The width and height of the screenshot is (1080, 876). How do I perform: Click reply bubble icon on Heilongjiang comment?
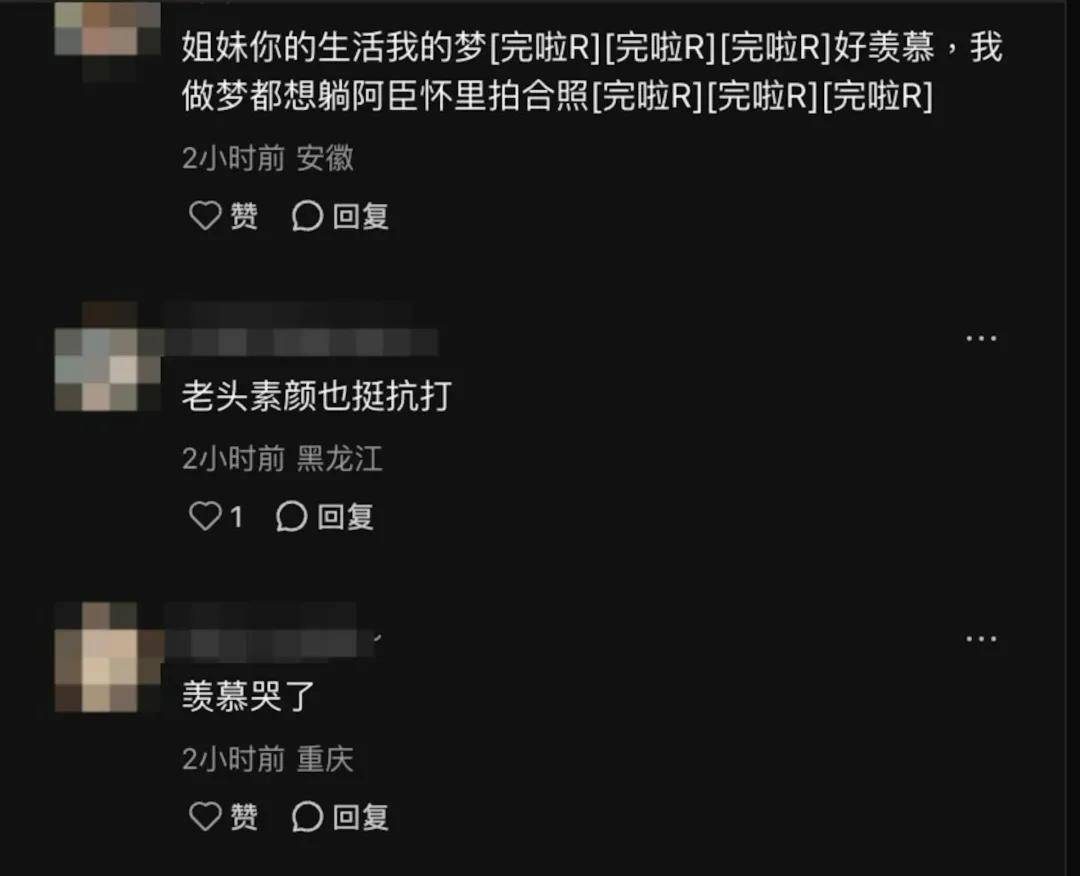[x=291, y=516]
